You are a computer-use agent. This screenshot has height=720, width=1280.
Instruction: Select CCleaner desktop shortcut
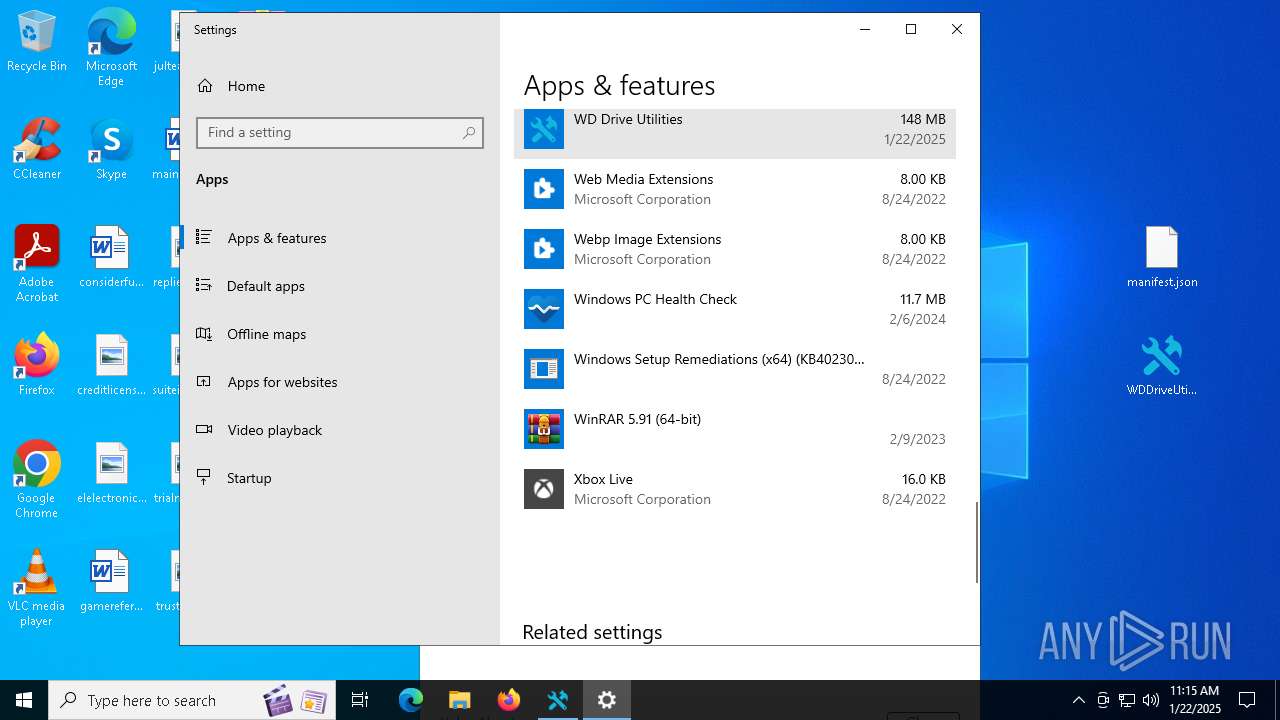37,150
